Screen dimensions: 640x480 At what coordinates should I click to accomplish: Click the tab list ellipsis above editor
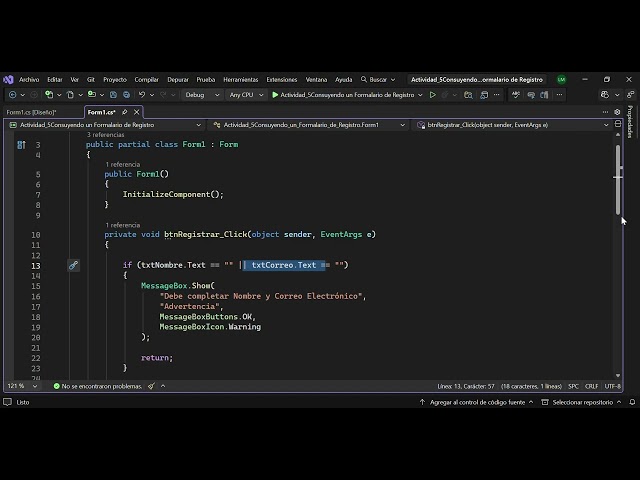(605, 112)
